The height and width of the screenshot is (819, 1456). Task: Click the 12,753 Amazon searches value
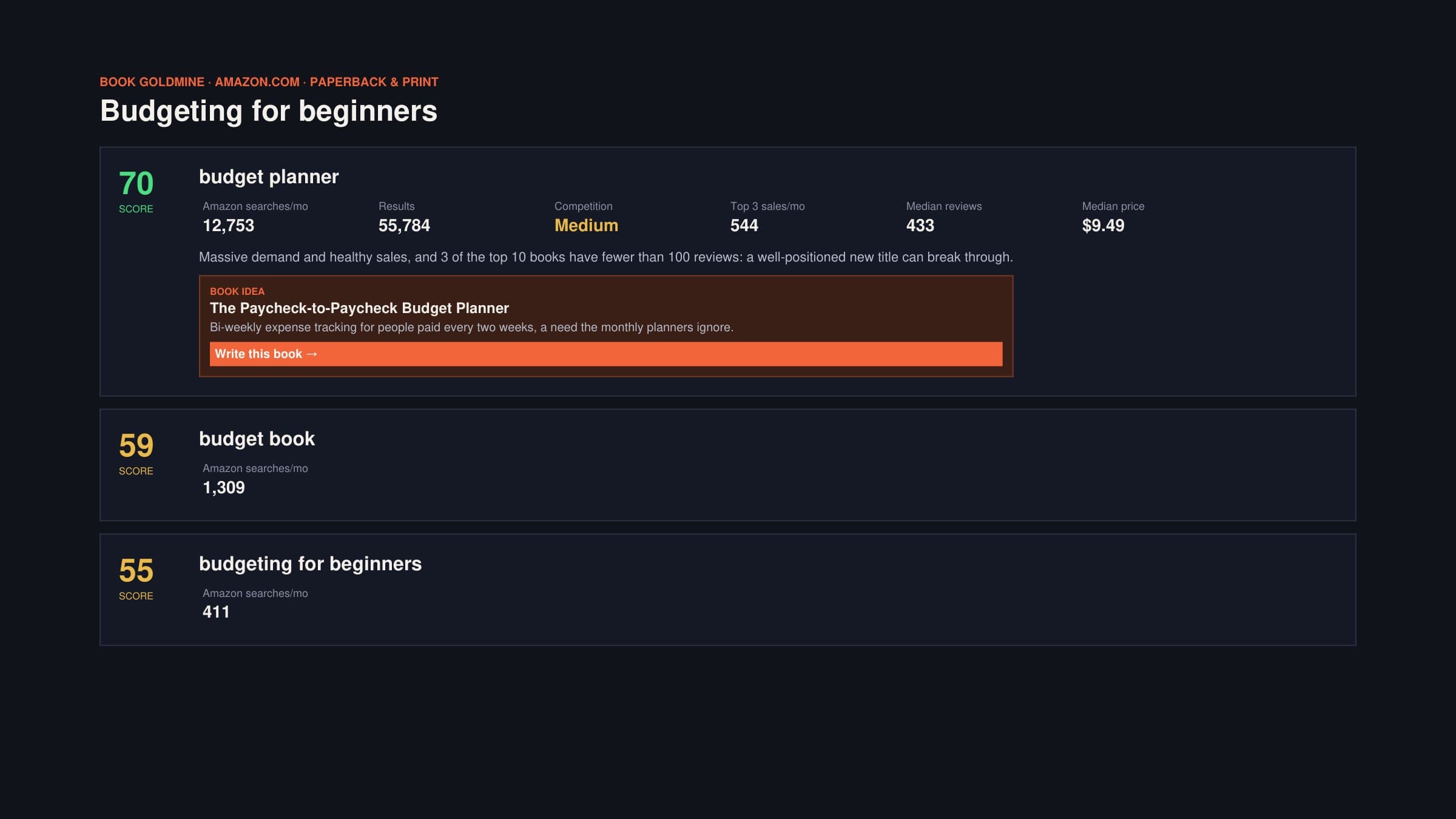coord(228,226)
